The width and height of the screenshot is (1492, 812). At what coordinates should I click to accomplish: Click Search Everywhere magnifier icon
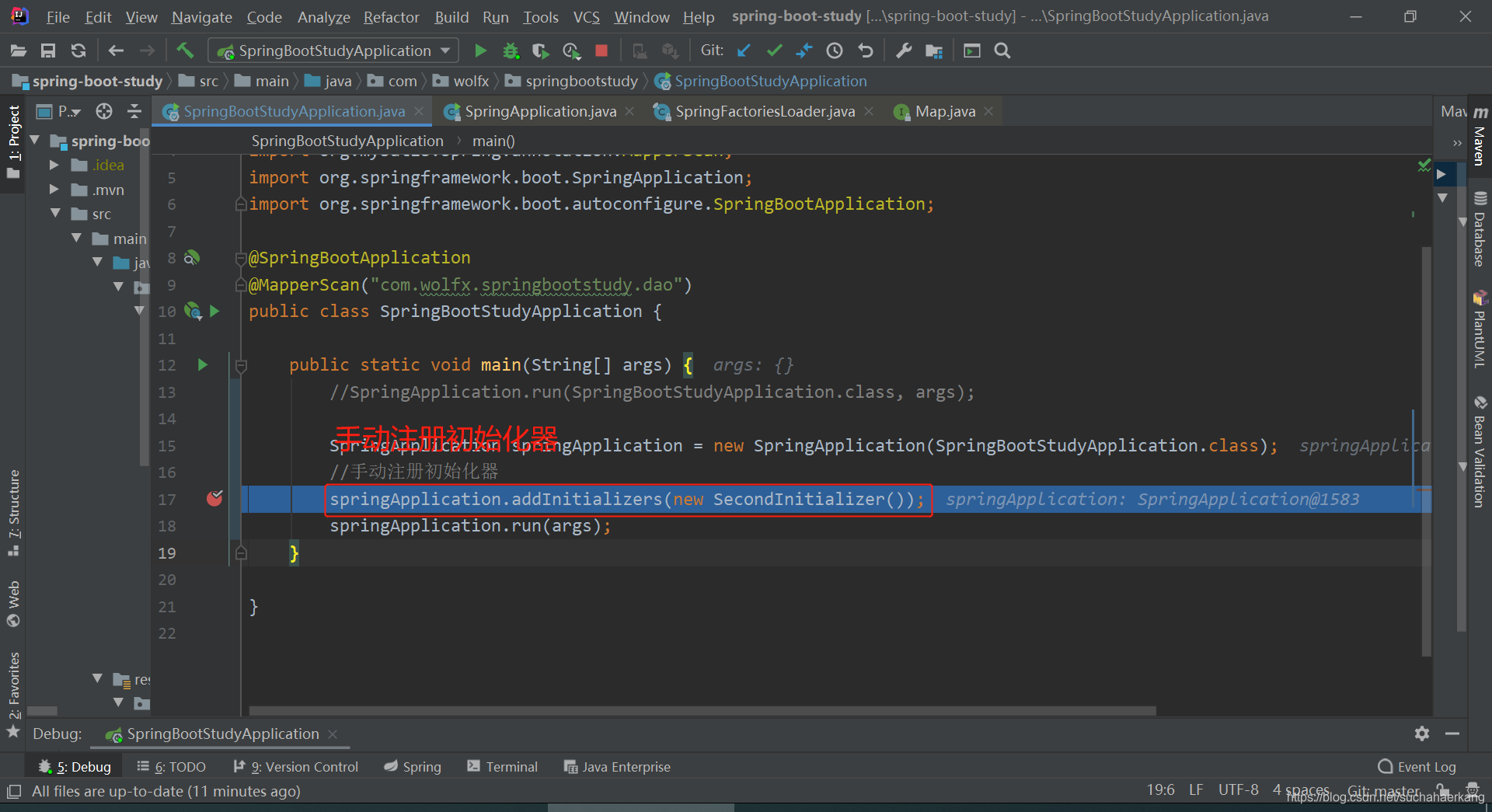1002,51
